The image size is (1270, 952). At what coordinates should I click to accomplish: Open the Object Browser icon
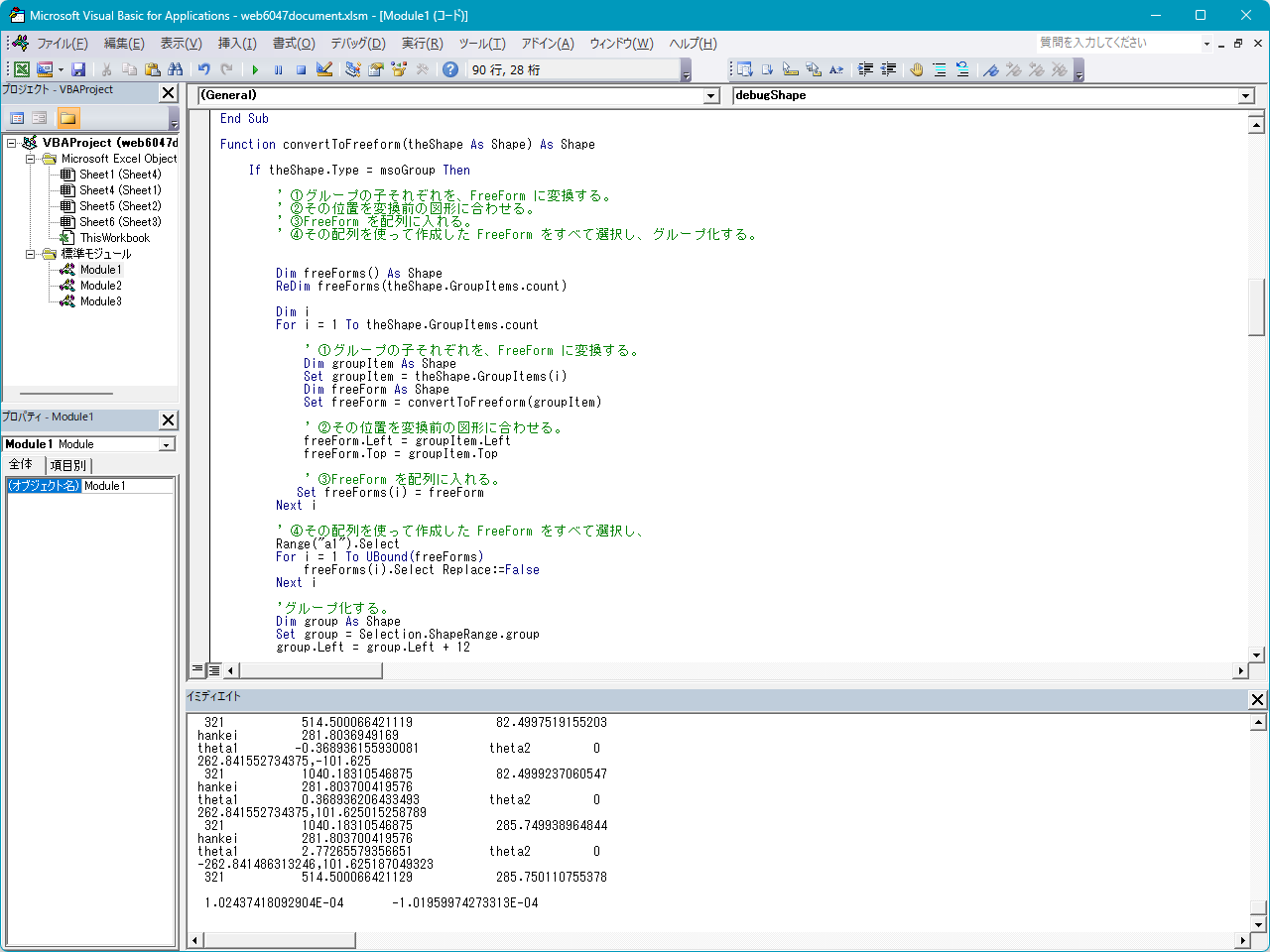click(x=399, y=69)
